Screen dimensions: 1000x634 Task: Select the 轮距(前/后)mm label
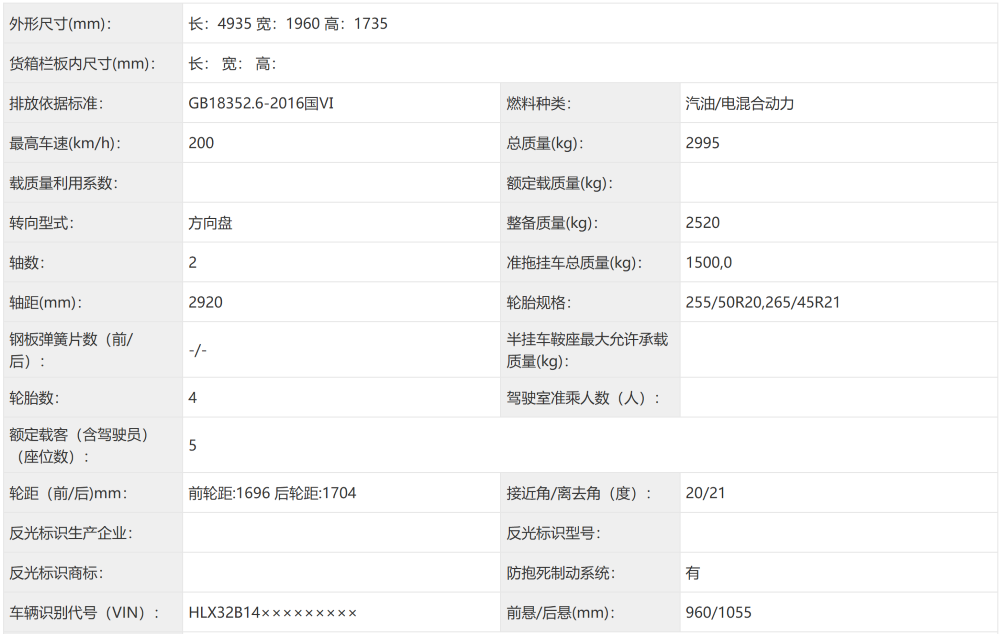pos(68,493)
